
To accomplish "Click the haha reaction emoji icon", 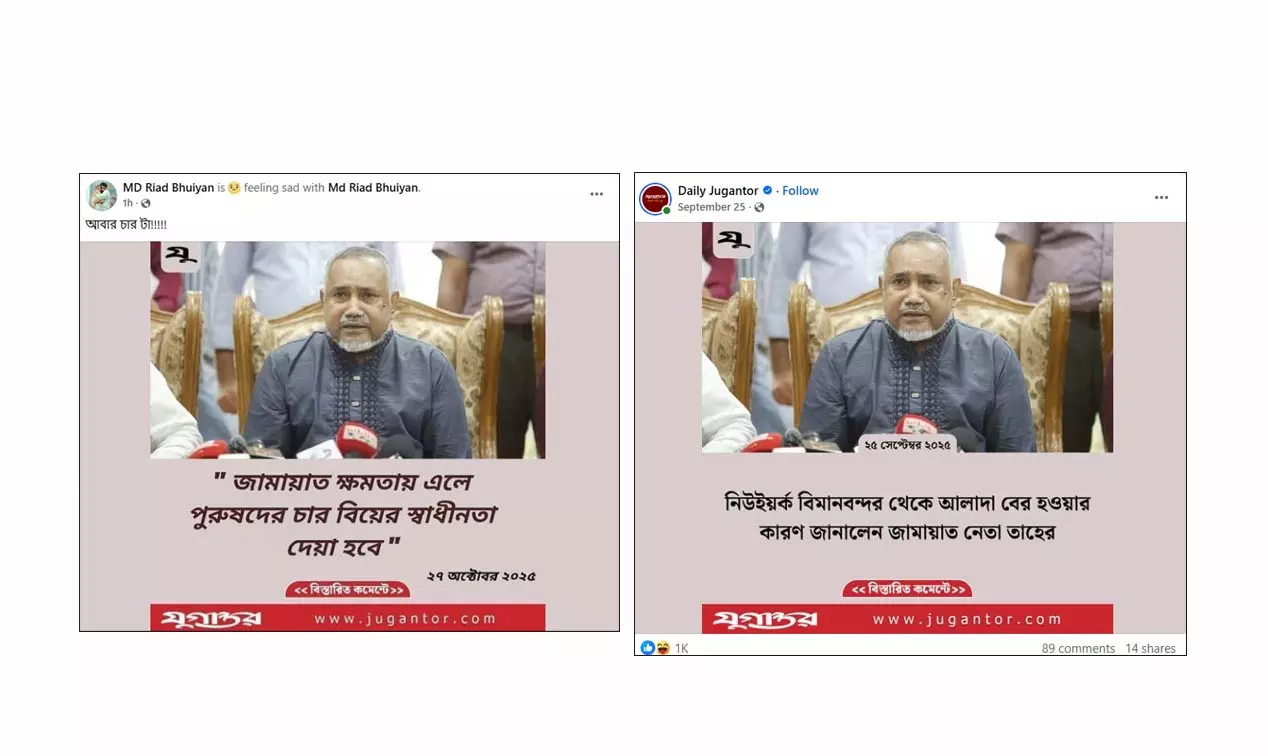I will click(x=661, y=648).
